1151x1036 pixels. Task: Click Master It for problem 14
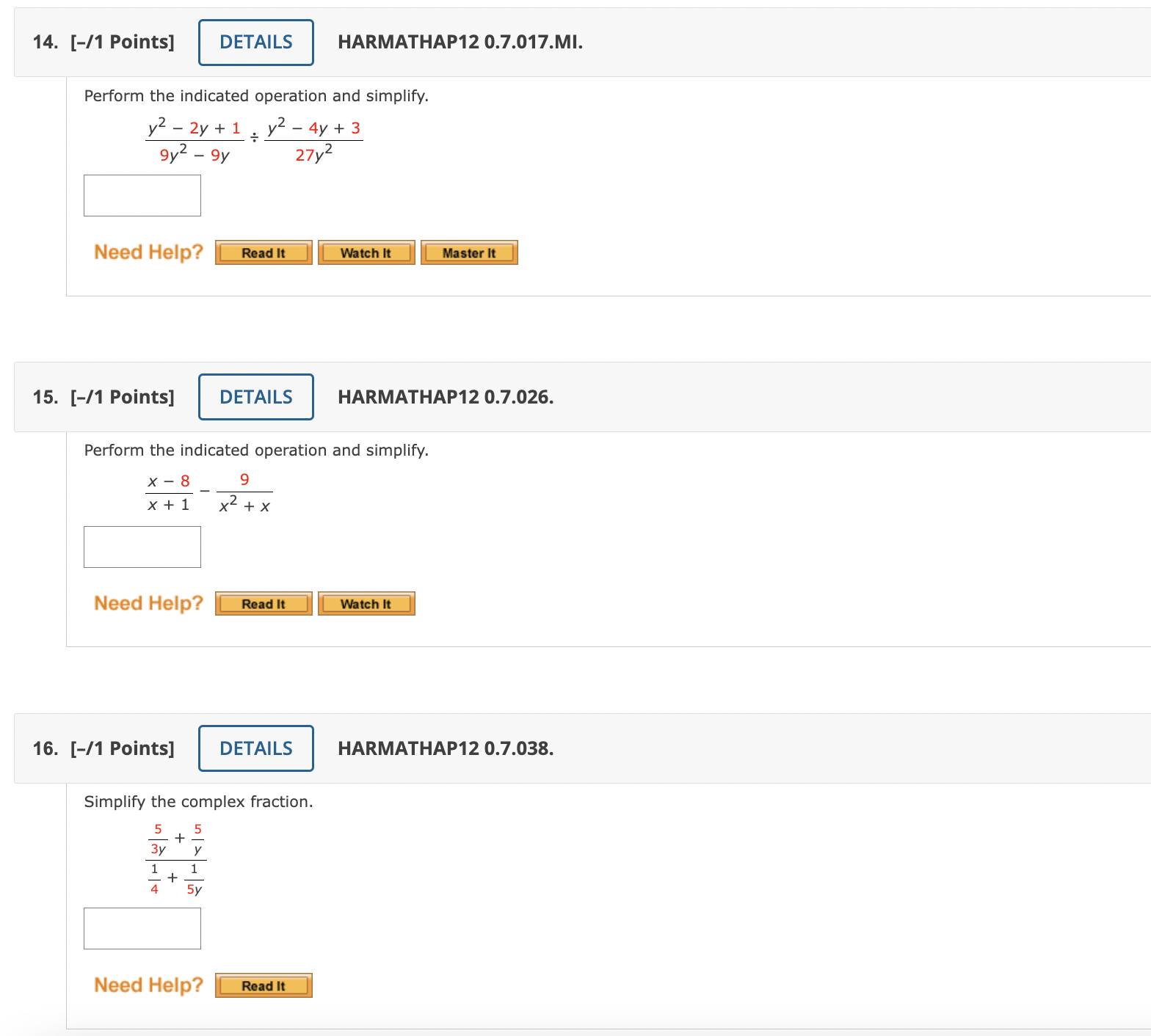pos(469,252)
